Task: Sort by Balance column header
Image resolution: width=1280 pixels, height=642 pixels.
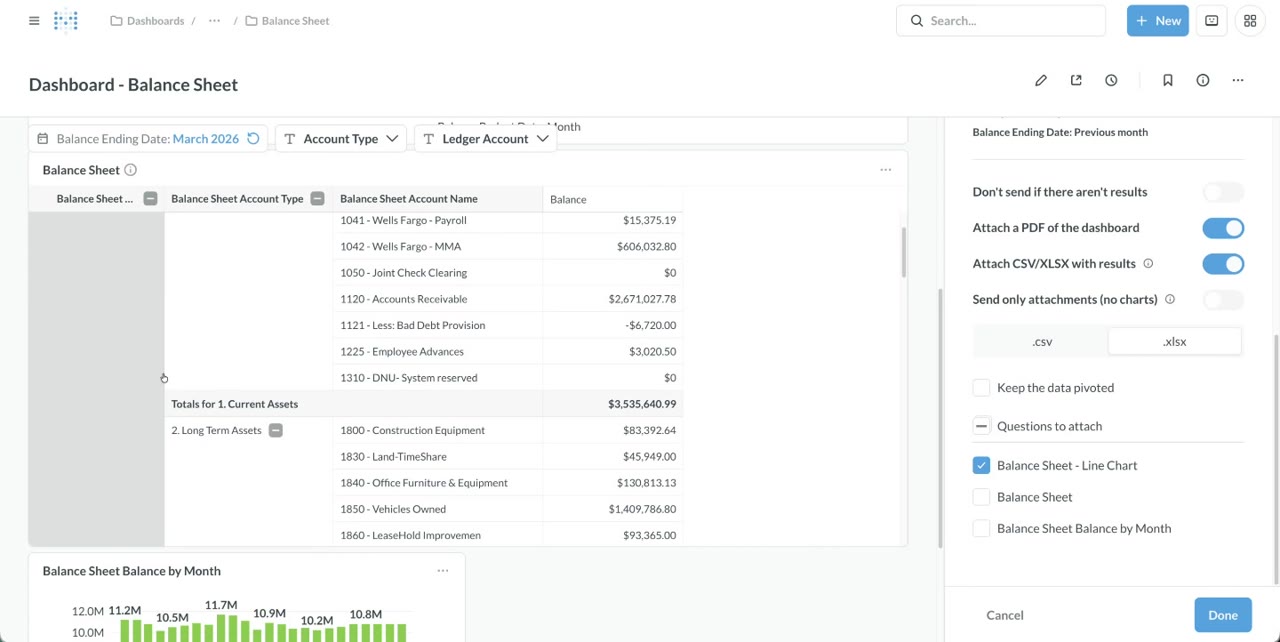Action: (x=568, y=200)
